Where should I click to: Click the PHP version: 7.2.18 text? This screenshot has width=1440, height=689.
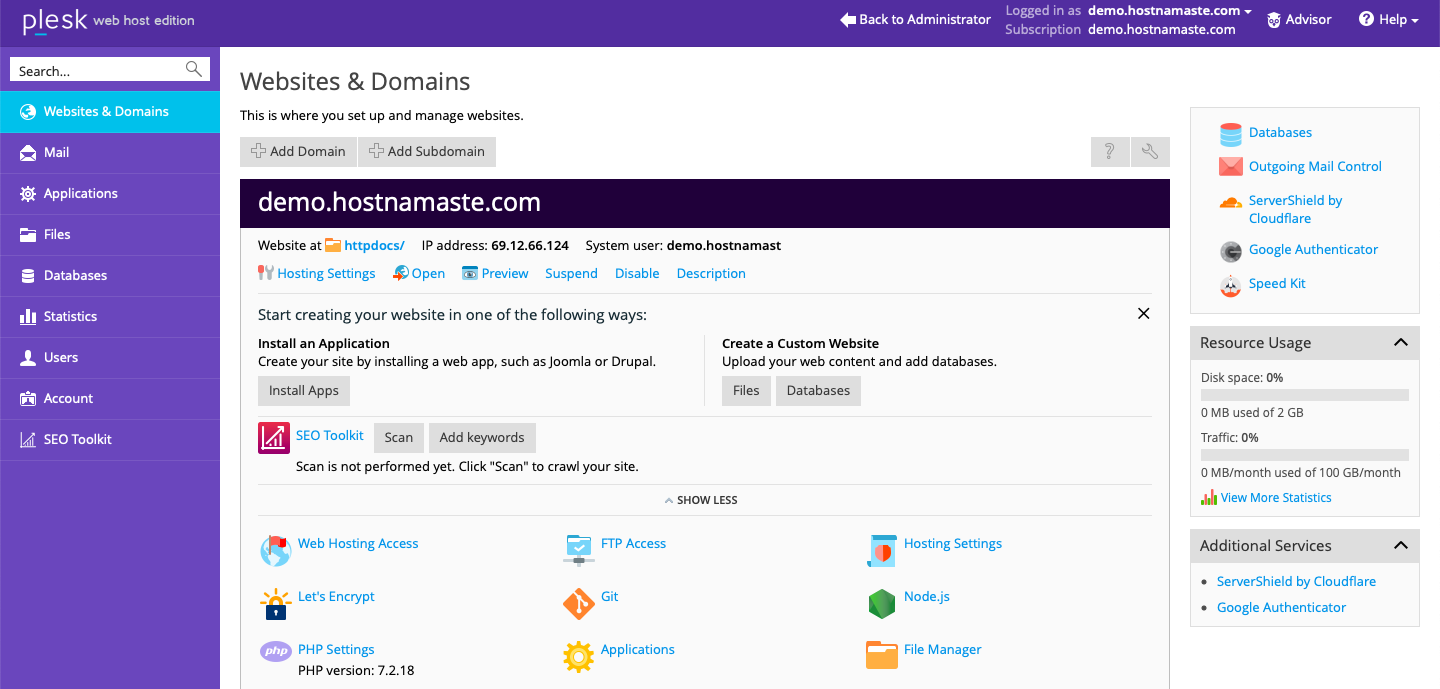tap(356, 670)
